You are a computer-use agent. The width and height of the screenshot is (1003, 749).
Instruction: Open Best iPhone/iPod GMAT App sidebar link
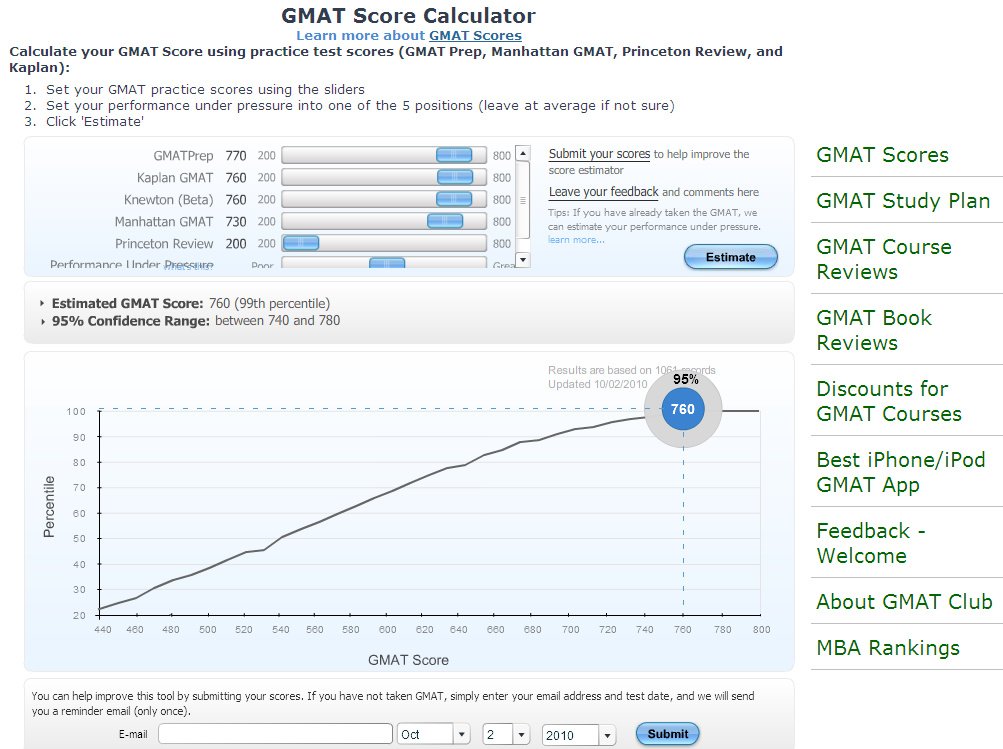(x=901, y=472)
